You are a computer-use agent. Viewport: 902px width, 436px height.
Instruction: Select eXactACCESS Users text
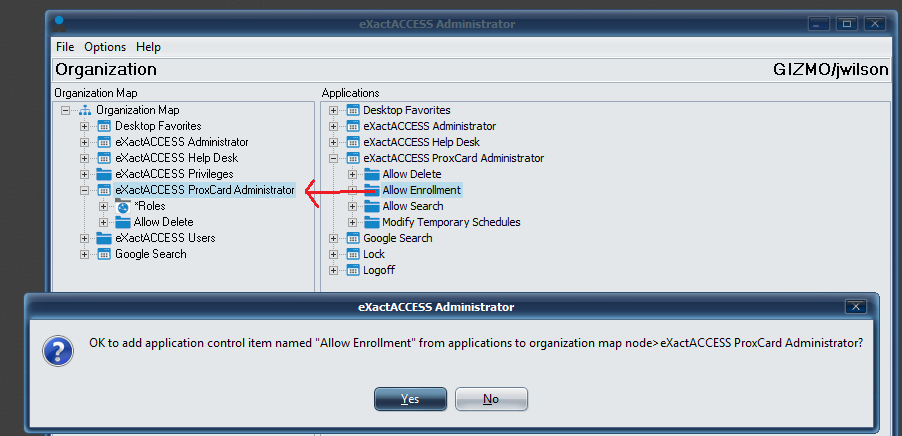[166, 238]
